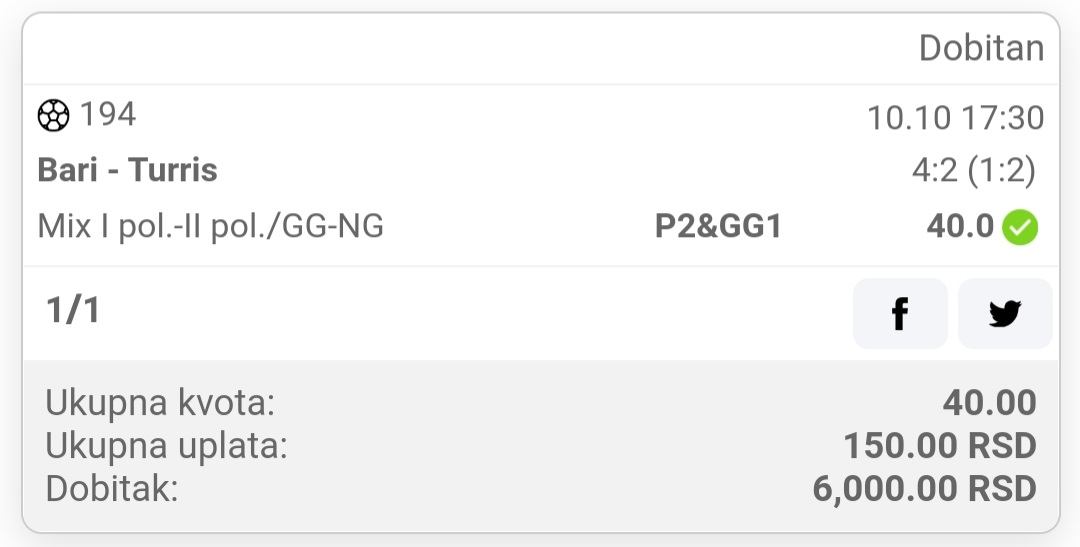Select the 6,000.00 RSD payout amount
Image resolution: width=1080 pixels, height=547 pixels.
pyautogui.click(x=924, y=489)
